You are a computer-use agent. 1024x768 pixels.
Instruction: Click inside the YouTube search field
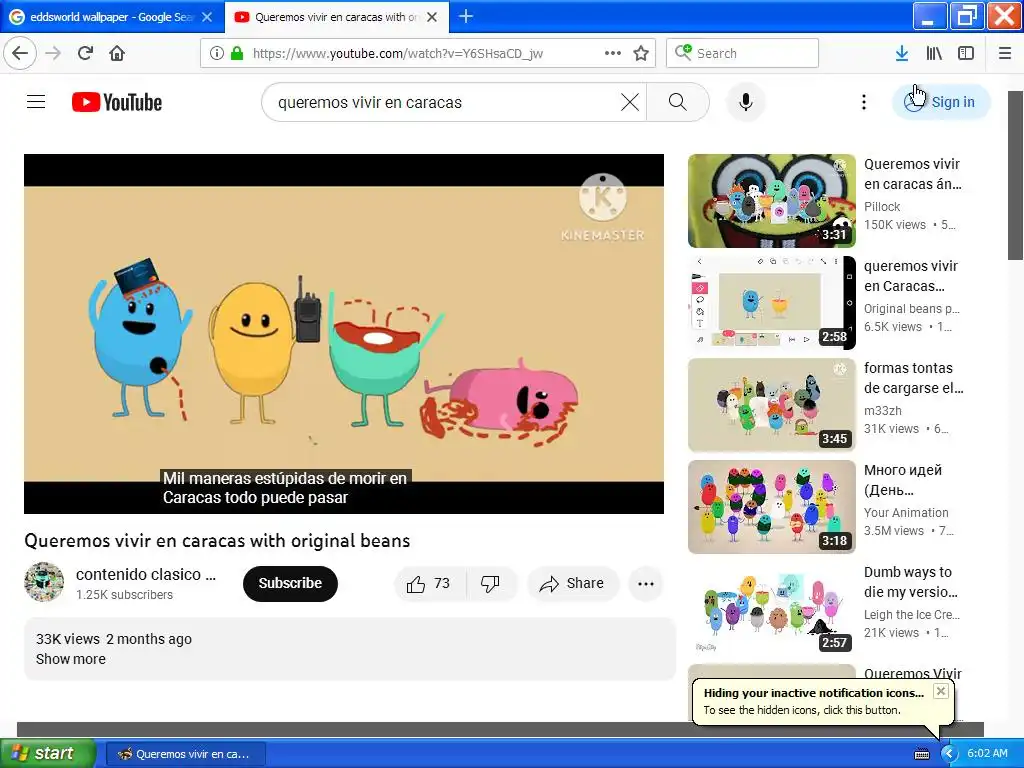(444, 102)
